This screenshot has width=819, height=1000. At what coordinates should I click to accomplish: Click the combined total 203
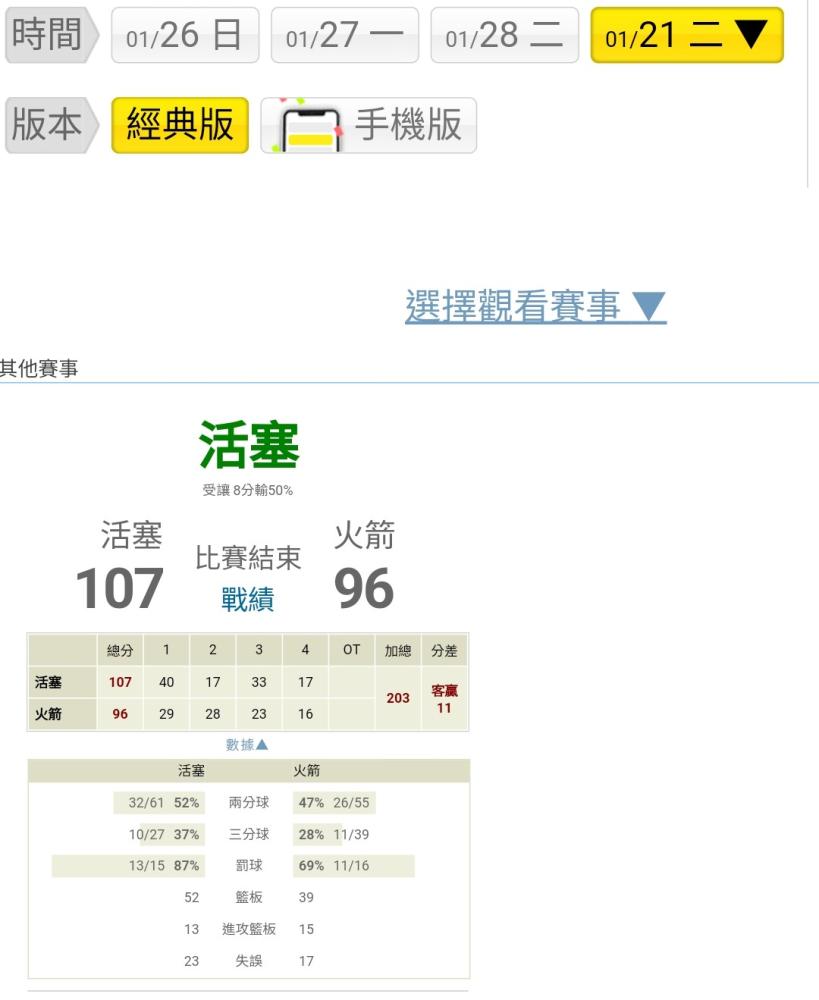click(x=398, y=698)
